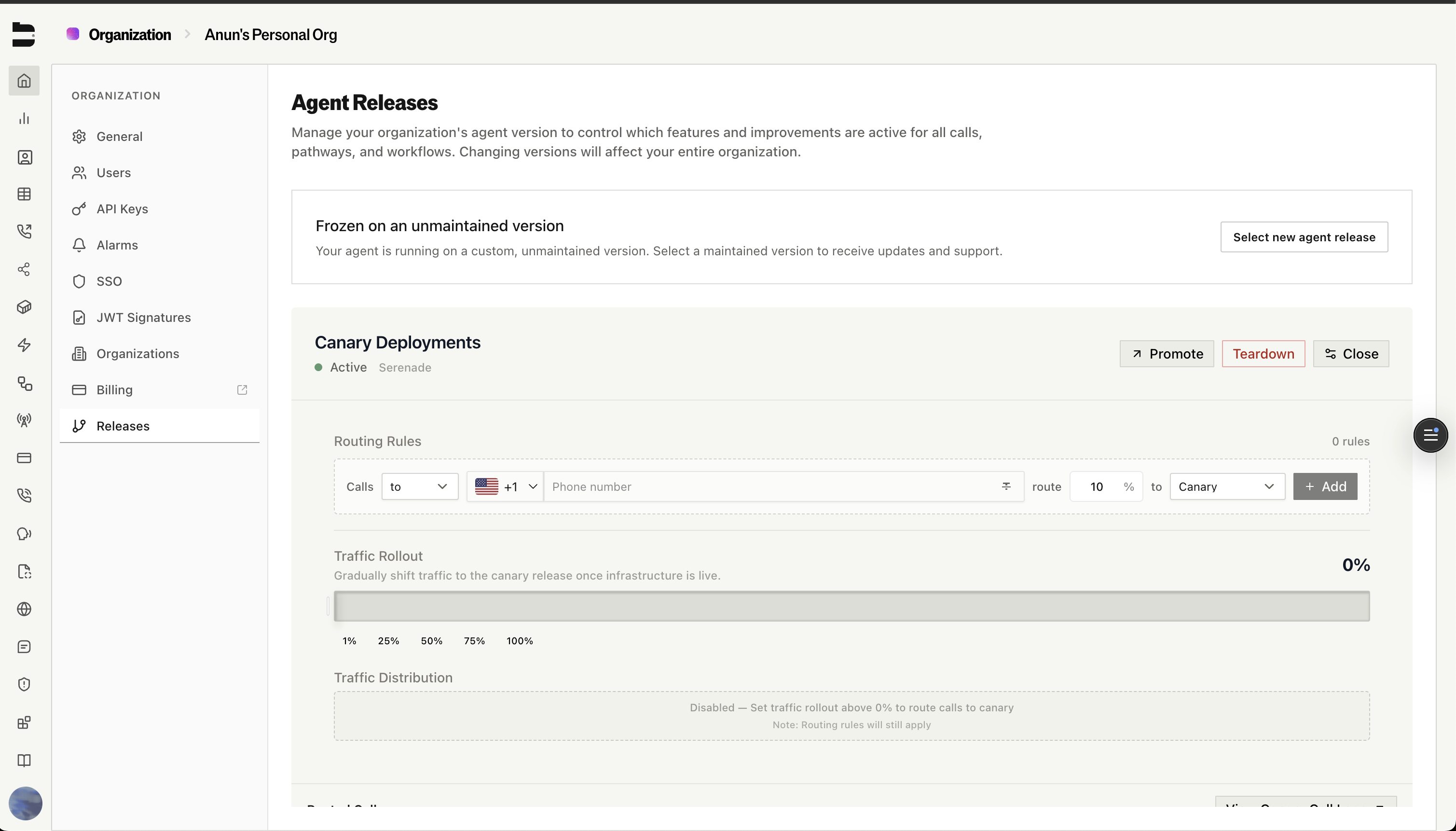Click the globe icon in sidebar
Image resolution: width=1456 pixels, height=831 pixels.
click(24, 609)
